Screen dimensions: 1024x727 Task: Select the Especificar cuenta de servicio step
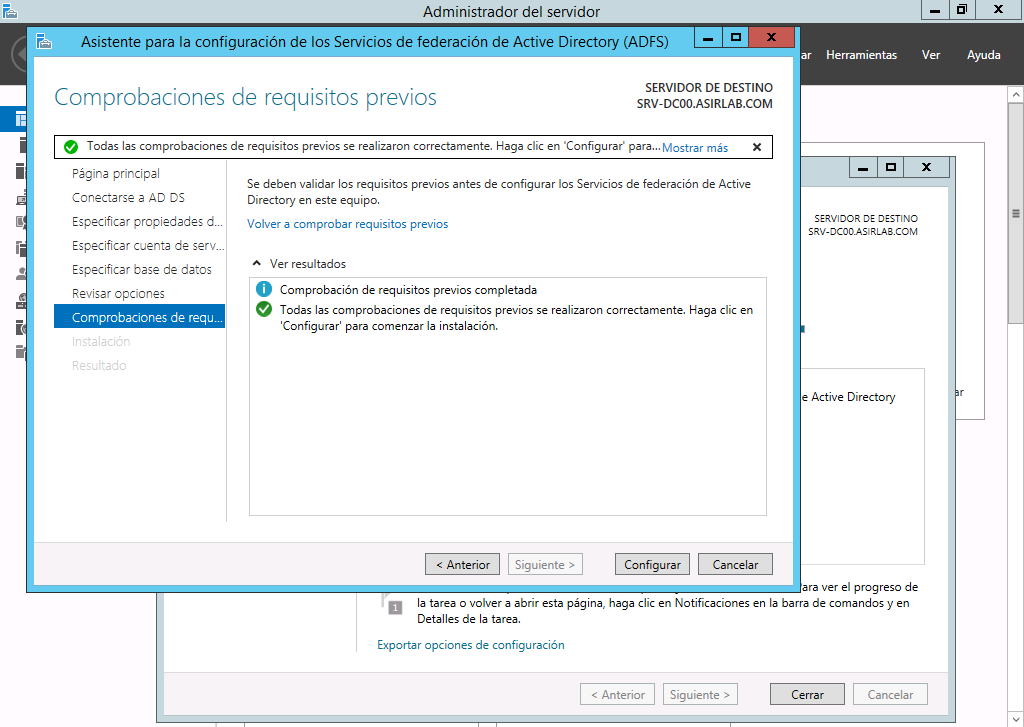pyautogui.click(x=148, y=246)
